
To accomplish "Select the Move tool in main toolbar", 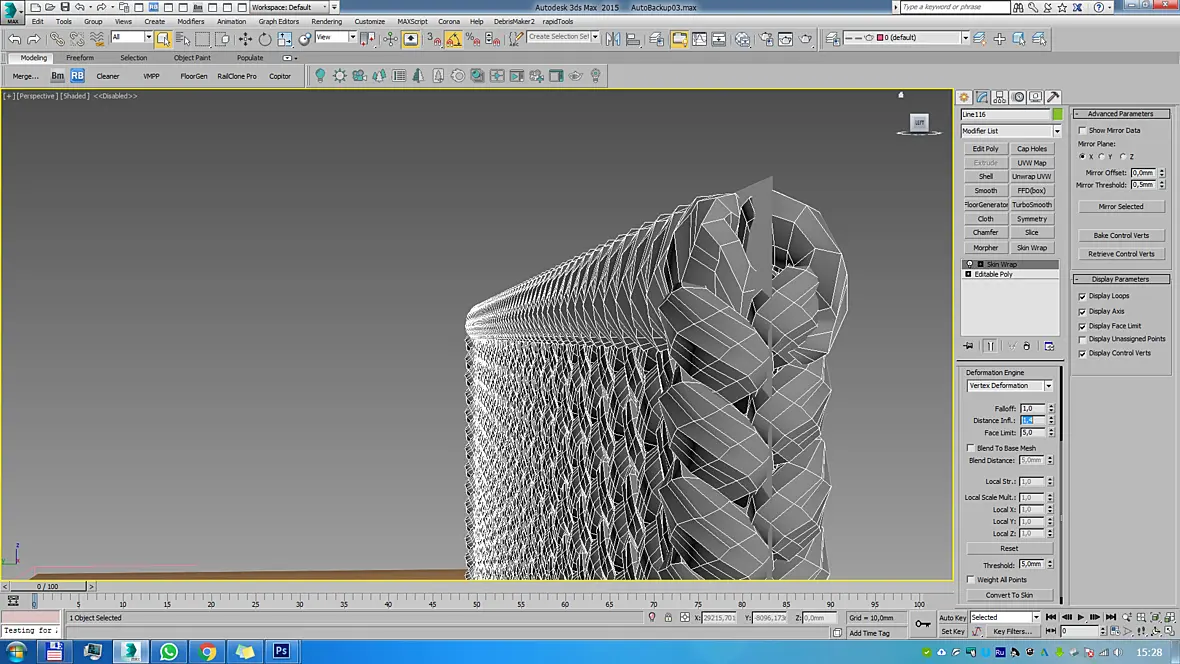I will tap(245, 38).
